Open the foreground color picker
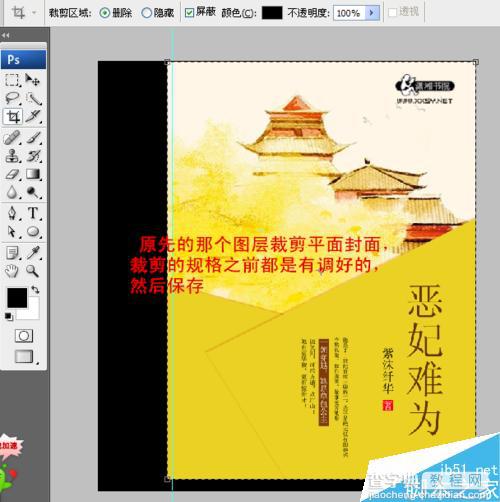The height and width of the screenshot is (502, 500). 17,298
